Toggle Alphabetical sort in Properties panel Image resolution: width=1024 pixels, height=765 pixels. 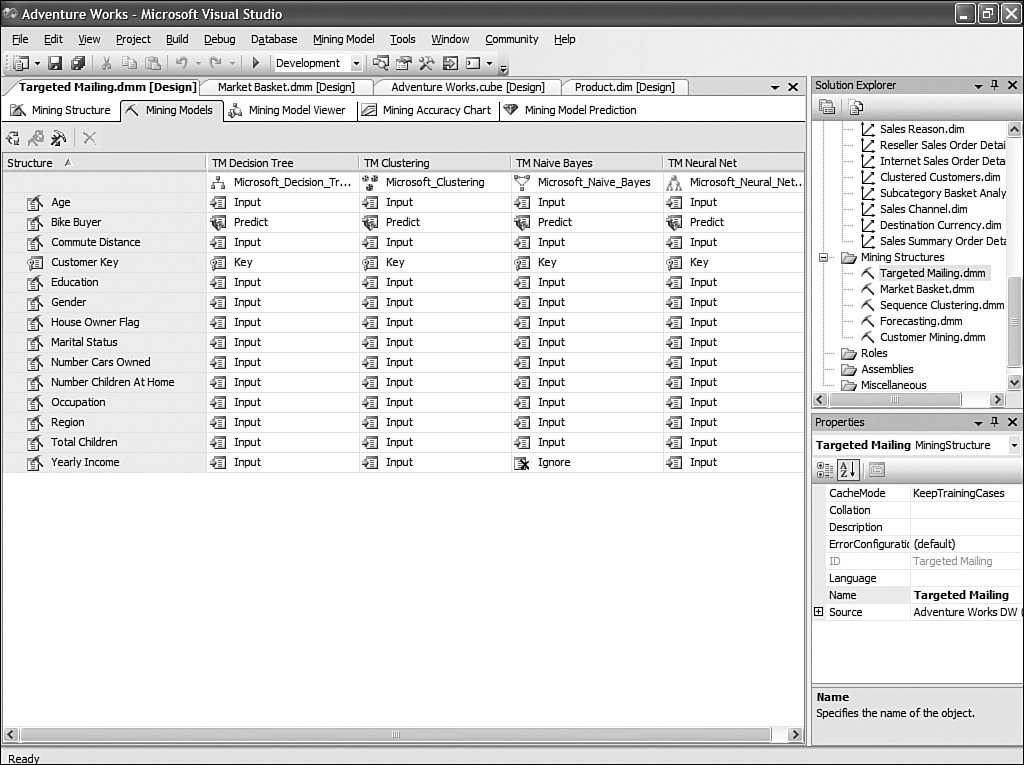click(847, 469)
